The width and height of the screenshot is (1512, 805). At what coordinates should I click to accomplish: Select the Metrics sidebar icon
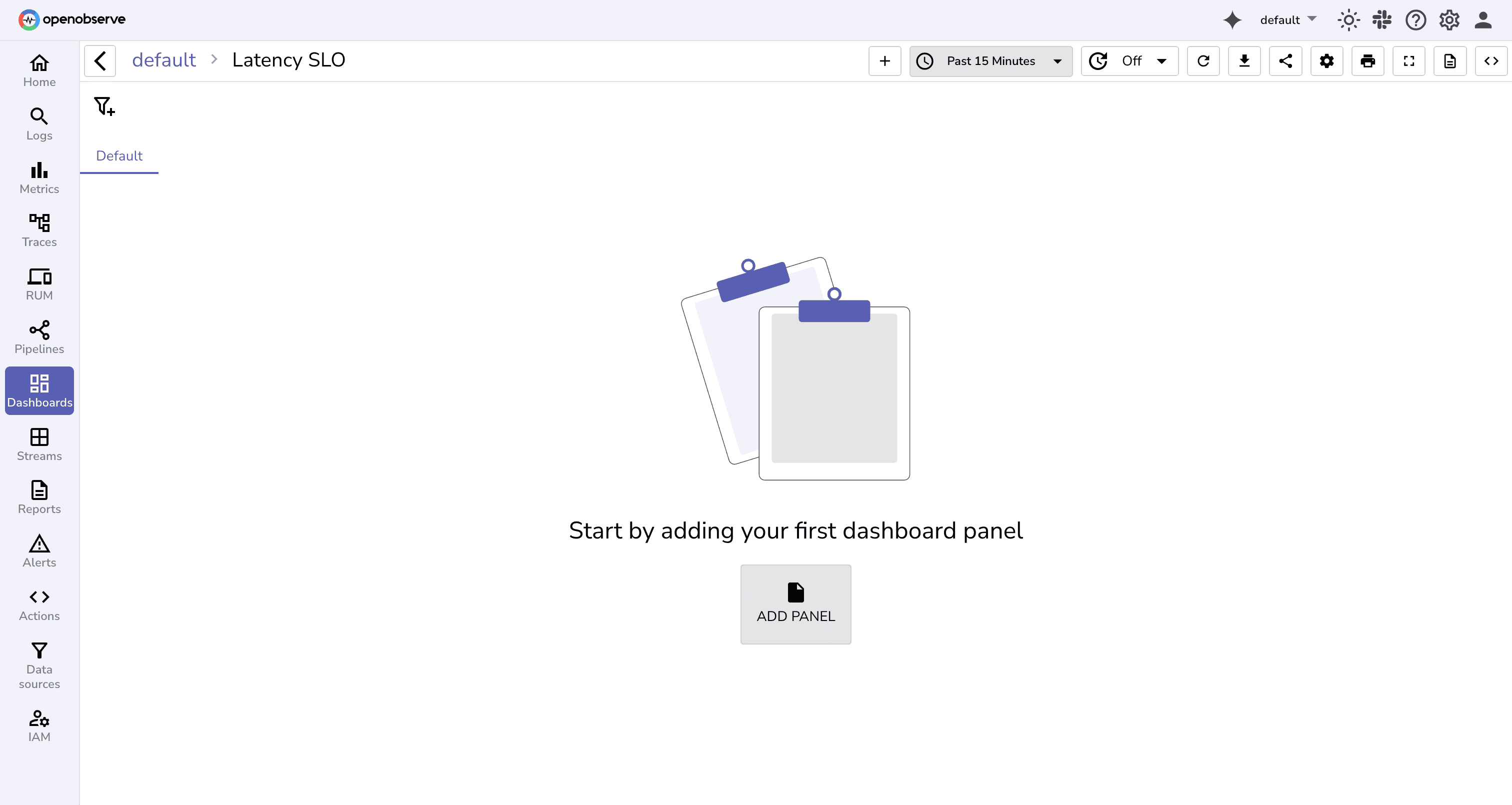point(38,177)
